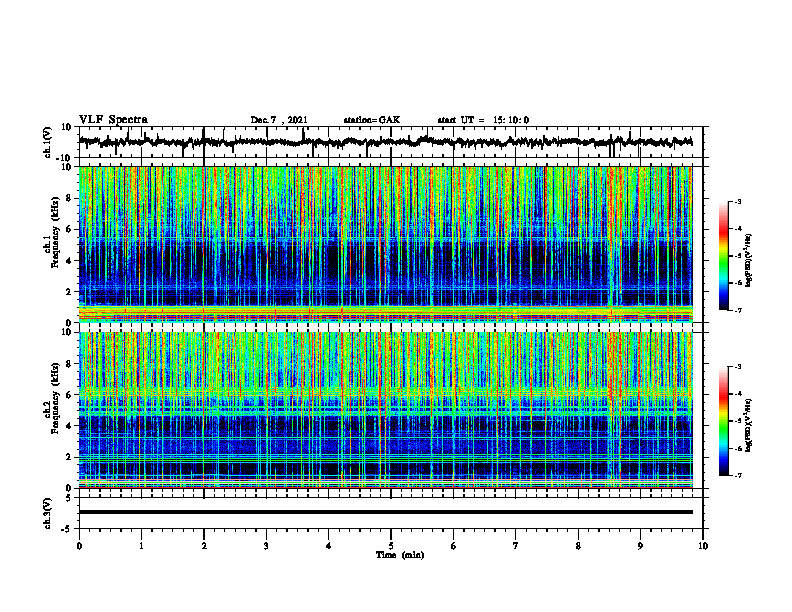Click inside the ch.1 spectrogram panel
The image size is (792, 612).
click(386, 244)
